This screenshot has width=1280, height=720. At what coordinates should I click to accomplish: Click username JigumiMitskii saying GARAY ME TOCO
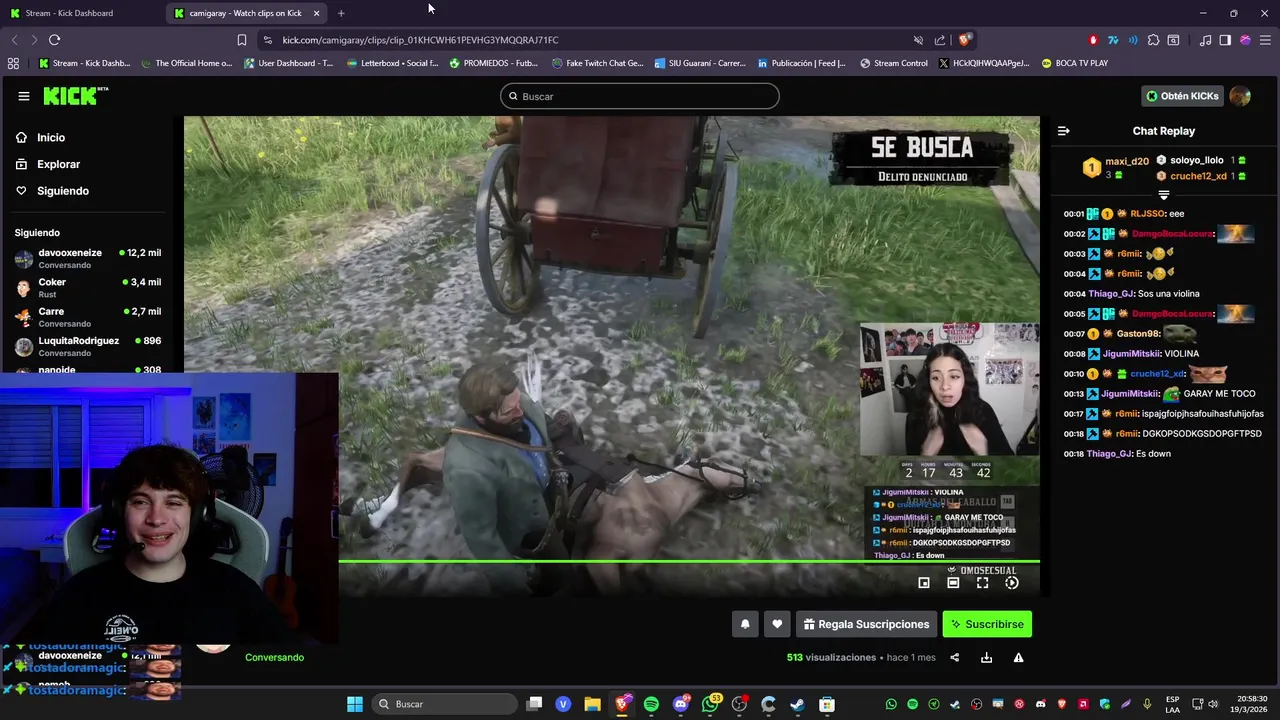1130,394
